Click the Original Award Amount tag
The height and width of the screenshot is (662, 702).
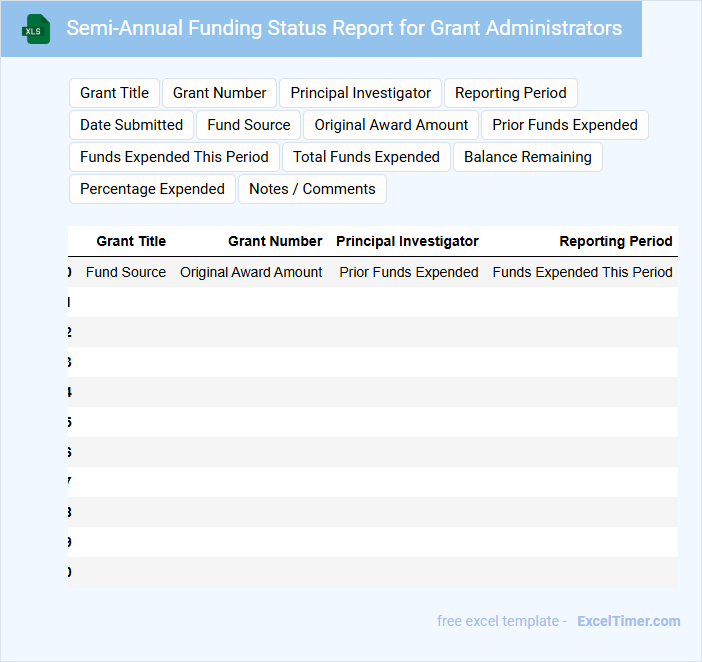tap(391, 125)
